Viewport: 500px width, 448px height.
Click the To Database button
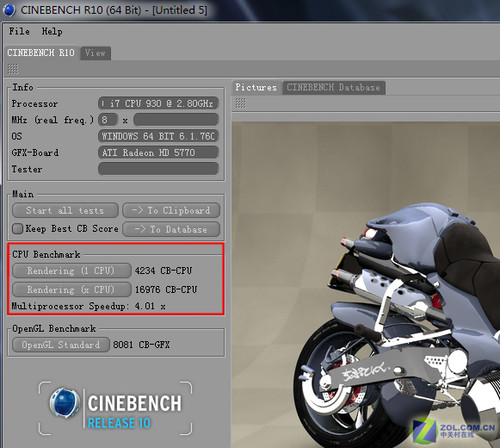171,229
